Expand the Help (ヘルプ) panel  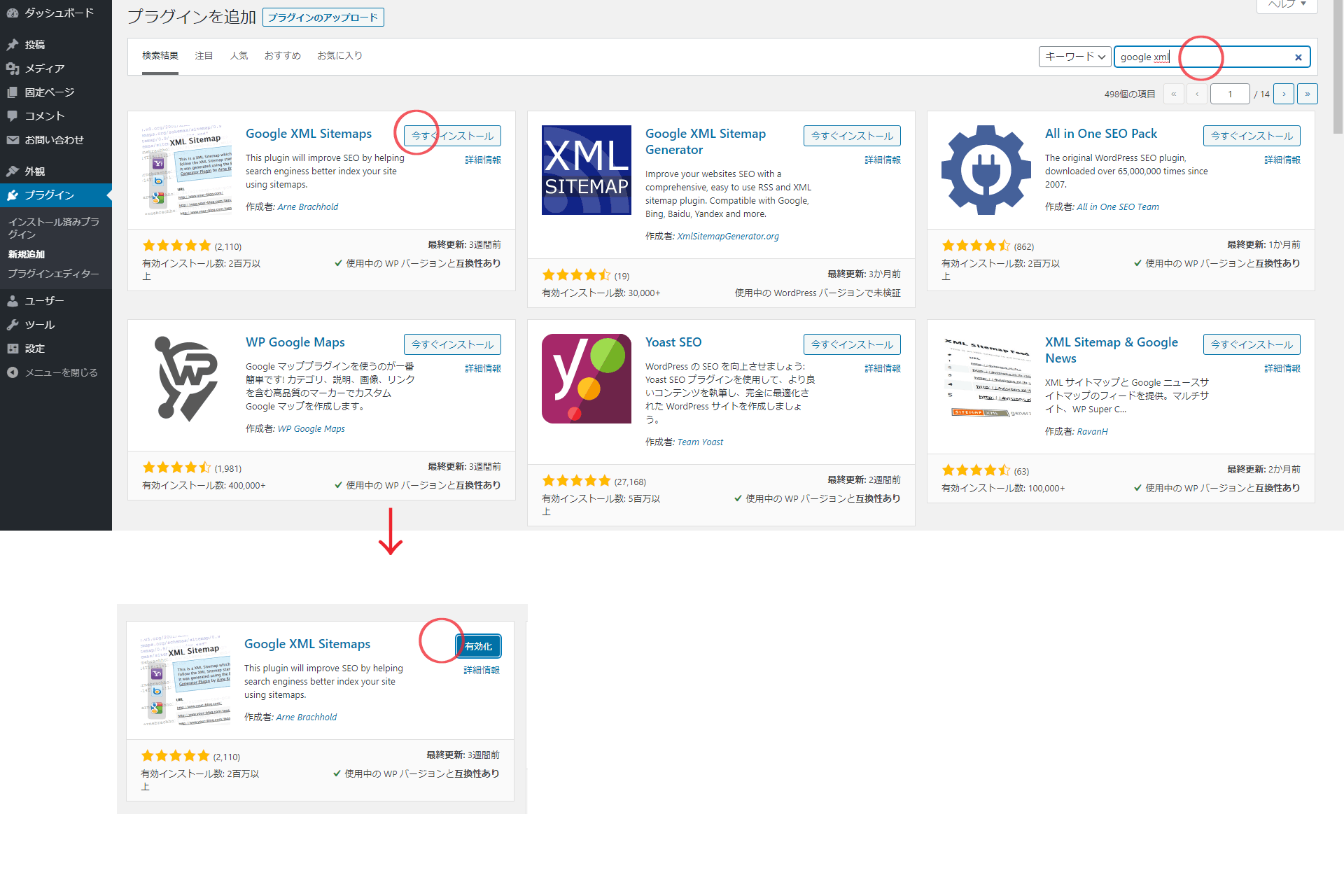[x=1287, y=5]
